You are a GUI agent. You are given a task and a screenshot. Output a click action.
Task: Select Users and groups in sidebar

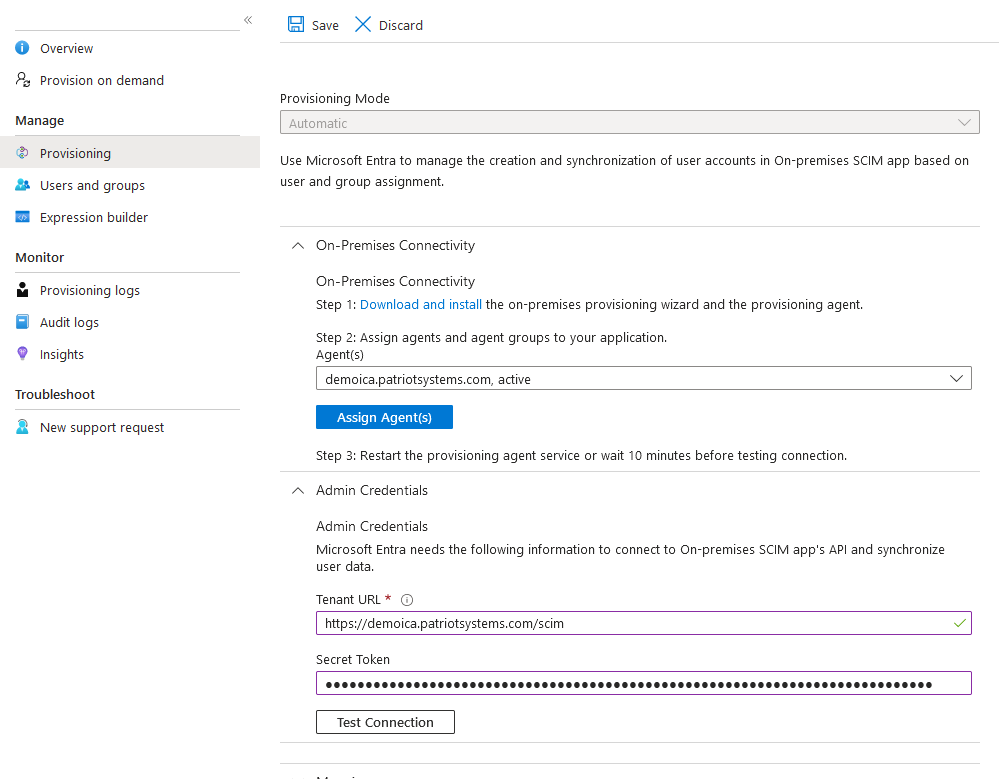click(x=92, y=185)
